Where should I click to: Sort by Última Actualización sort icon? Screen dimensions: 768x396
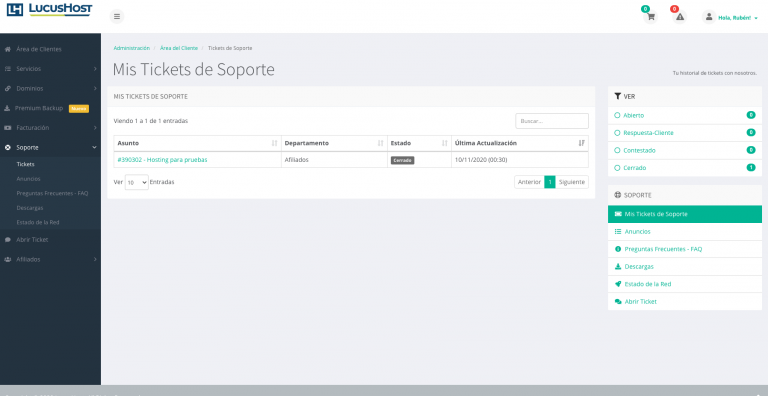(581, 143)
